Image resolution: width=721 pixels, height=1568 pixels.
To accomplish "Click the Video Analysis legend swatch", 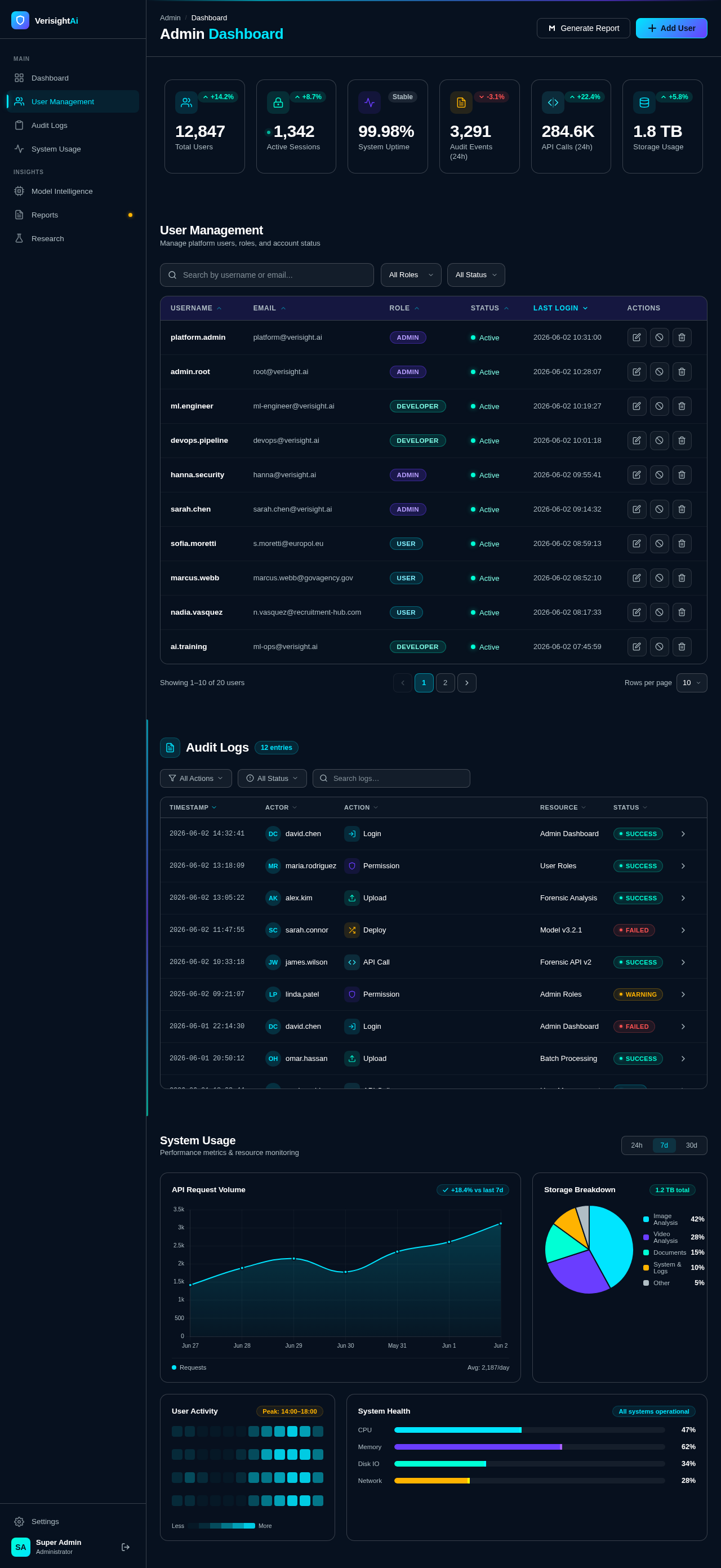I will point(646,1237).
